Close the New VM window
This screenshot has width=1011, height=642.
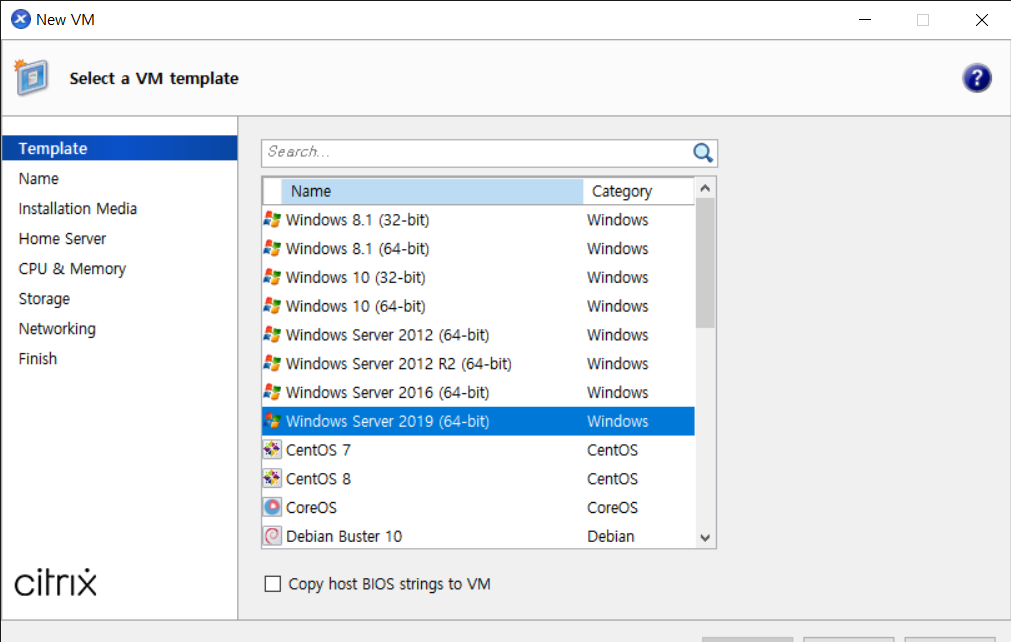(981, 20)
